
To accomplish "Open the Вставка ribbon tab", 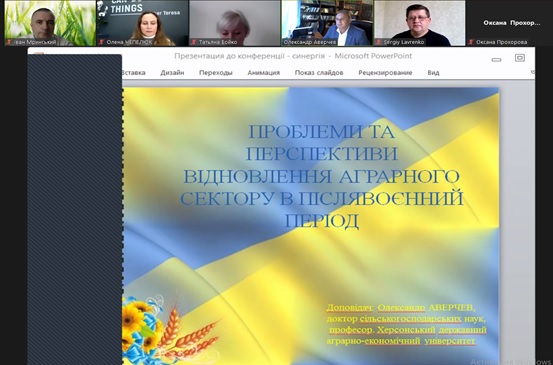I will click(x=133, y=73).
